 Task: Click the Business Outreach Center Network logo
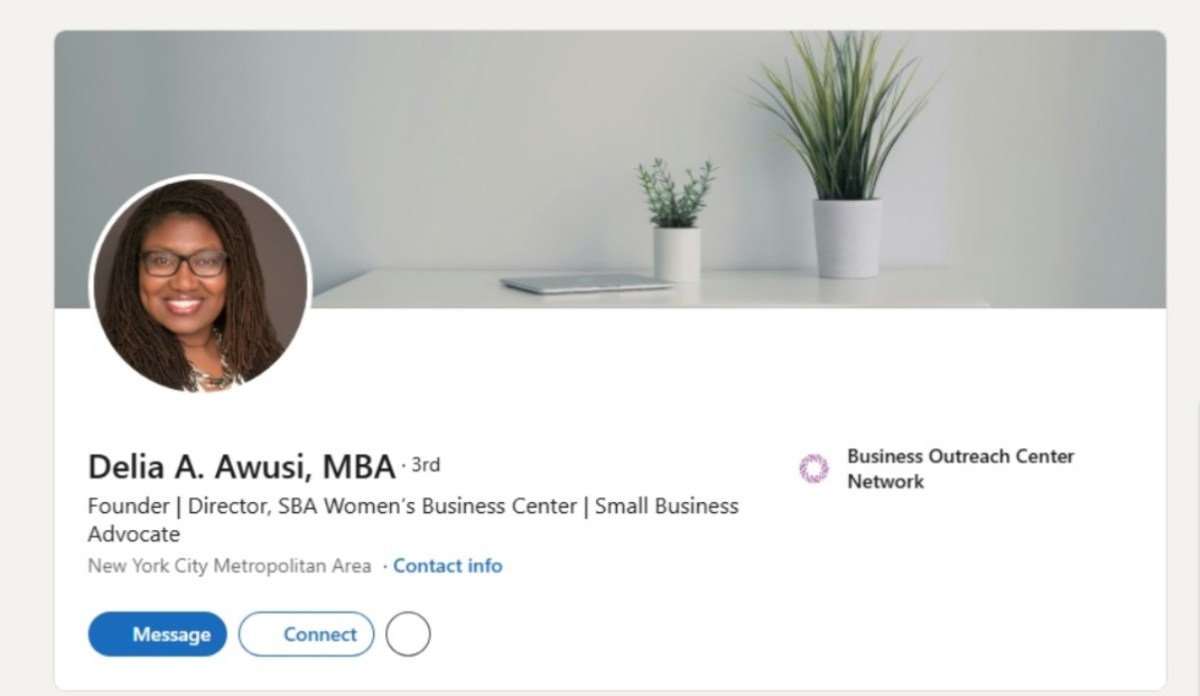[814, 468]
